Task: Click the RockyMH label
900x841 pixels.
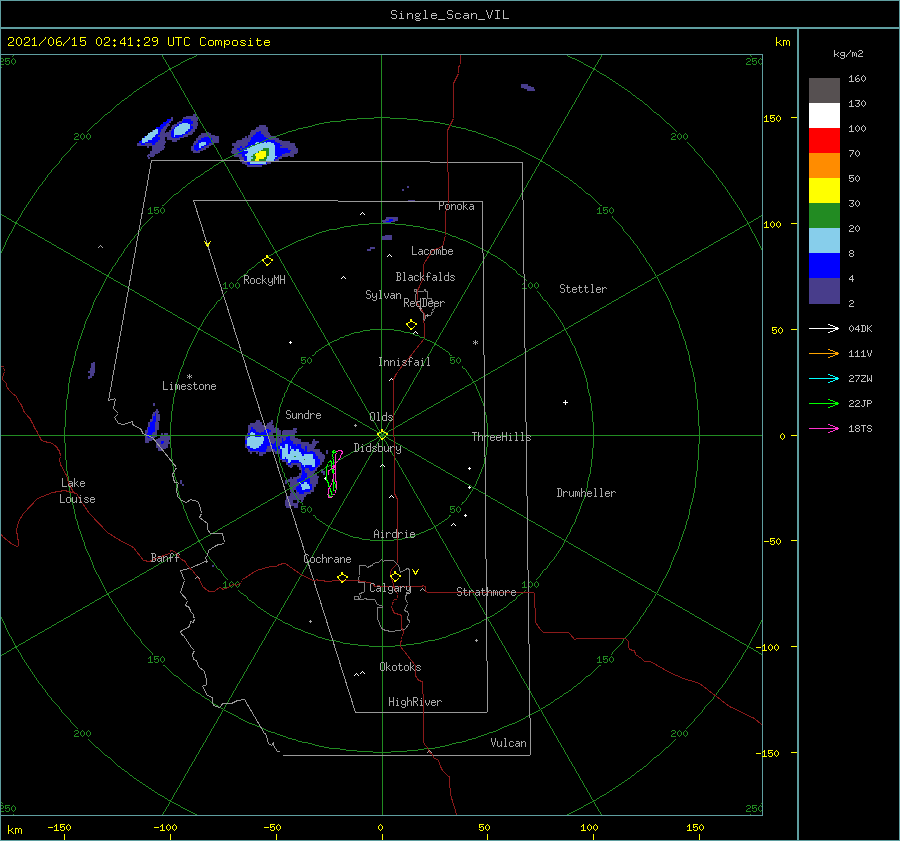Action: pos(264,280)
